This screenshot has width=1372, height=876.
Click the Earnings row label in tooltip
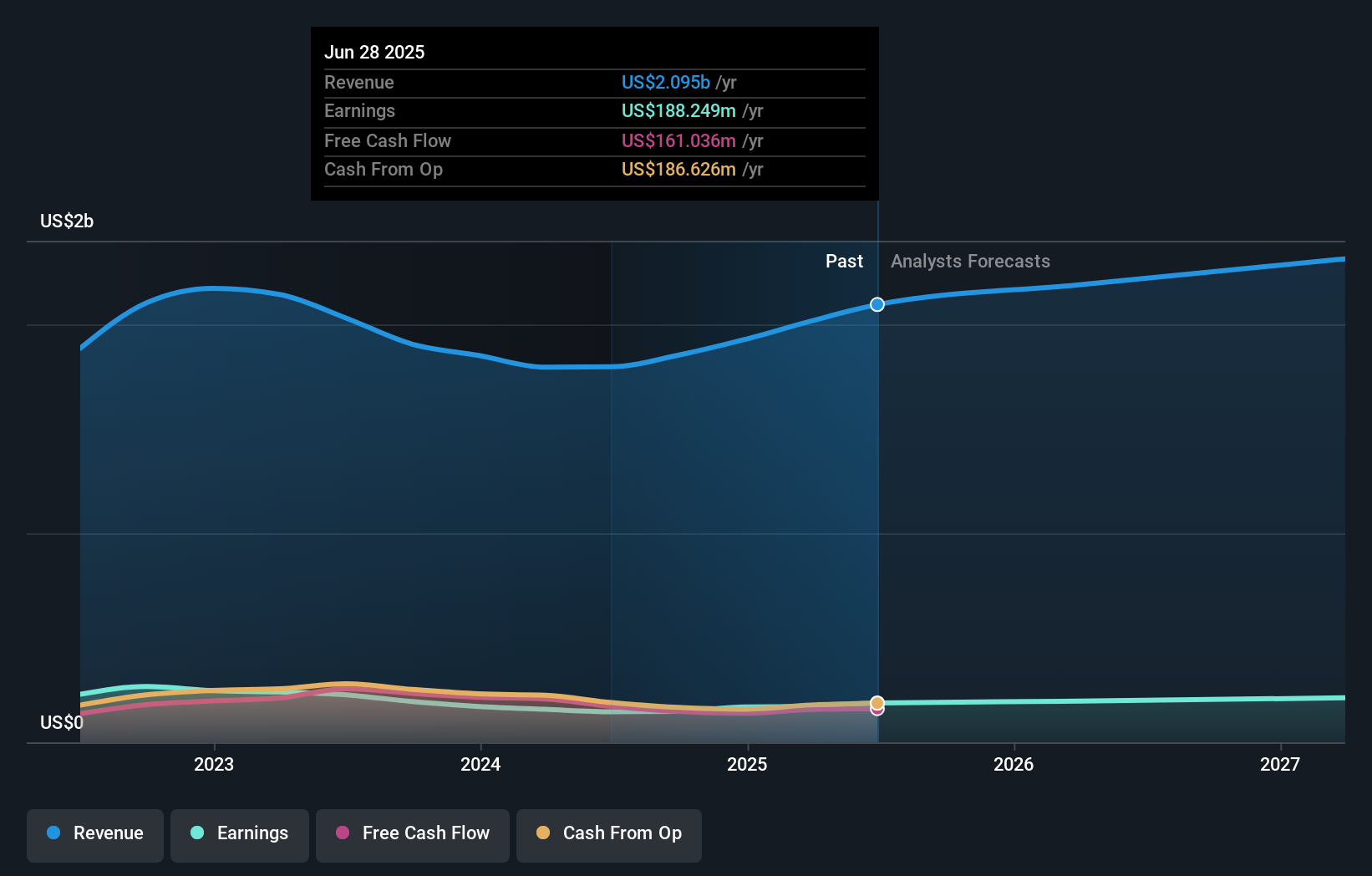[359, 110]
